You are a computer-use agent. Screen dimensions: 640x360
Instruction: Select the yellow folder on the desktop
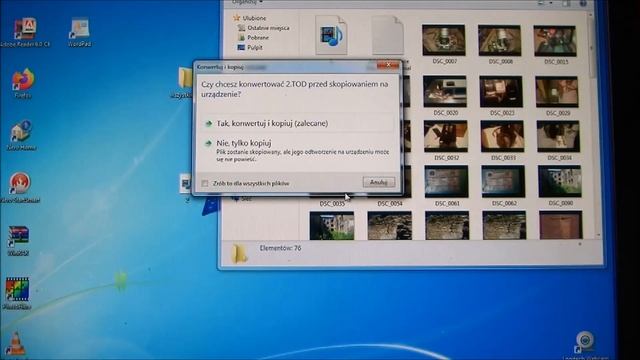[184, 78]
